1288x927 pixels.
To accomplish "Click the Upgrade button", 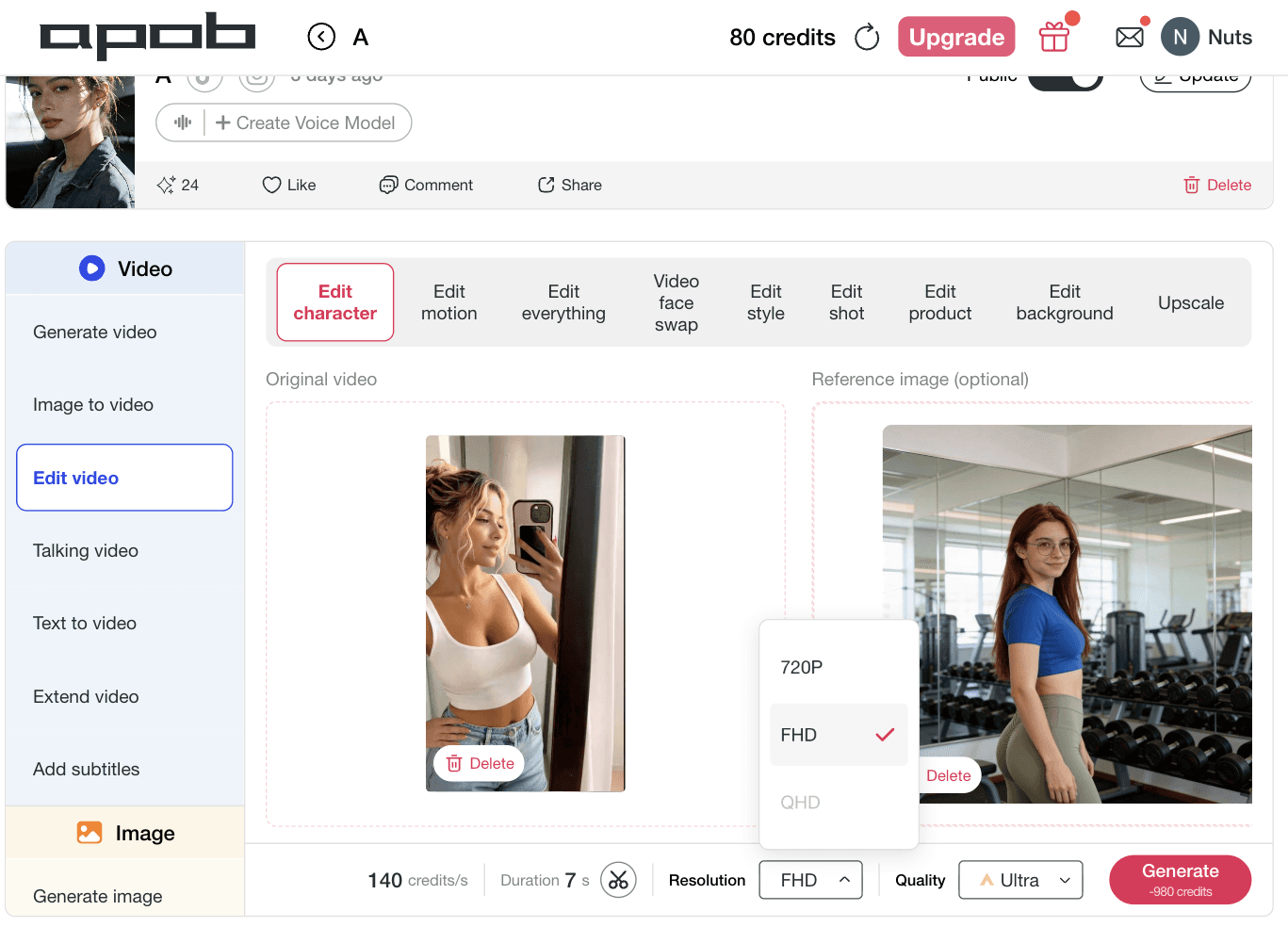I will click(956, 37).
